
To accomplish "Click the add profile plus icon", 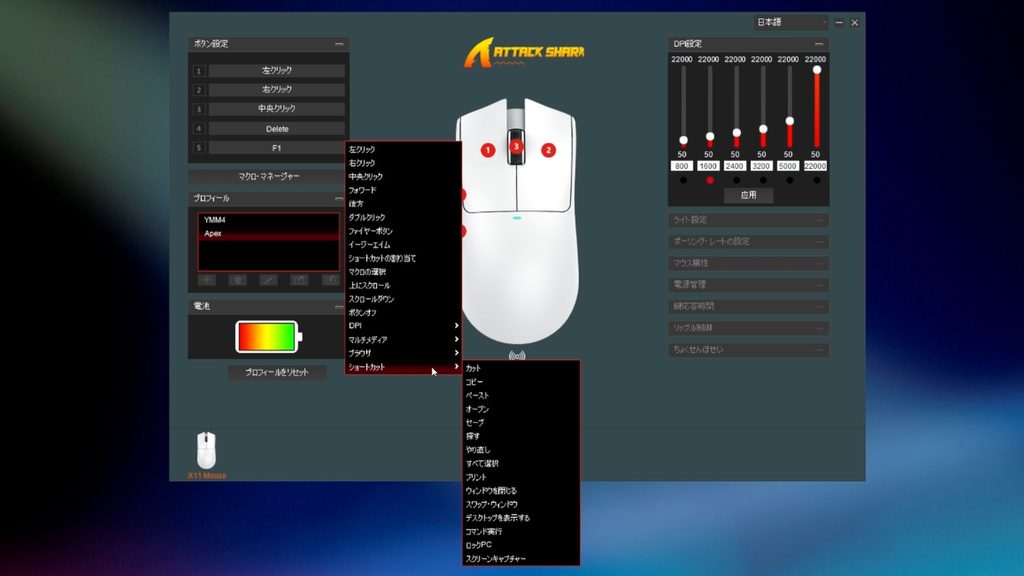I will pos(206,280).
